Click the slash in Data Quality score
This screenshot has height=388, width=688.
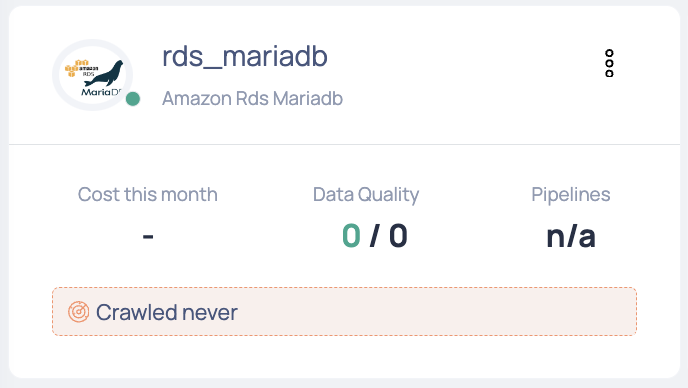(x=375, y=236)
